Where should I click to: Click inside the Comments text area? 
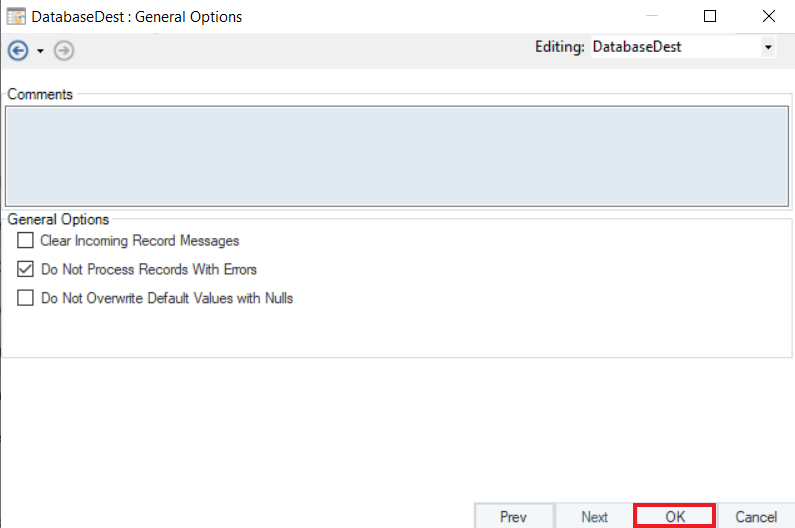[397, 155]
